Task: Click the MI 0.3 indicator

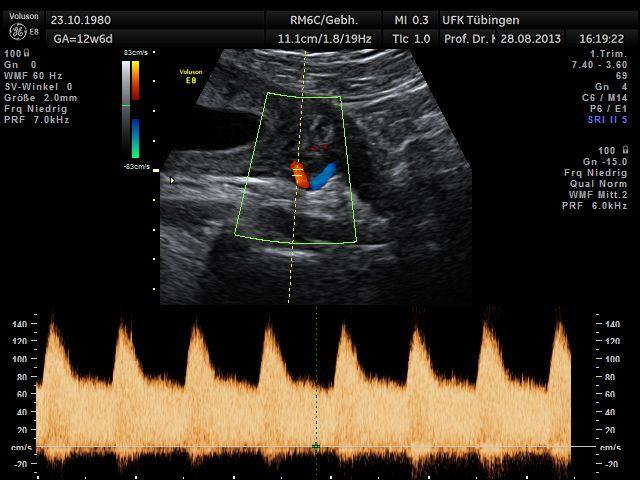Action: pyautogui.click(x=412, y=19)
